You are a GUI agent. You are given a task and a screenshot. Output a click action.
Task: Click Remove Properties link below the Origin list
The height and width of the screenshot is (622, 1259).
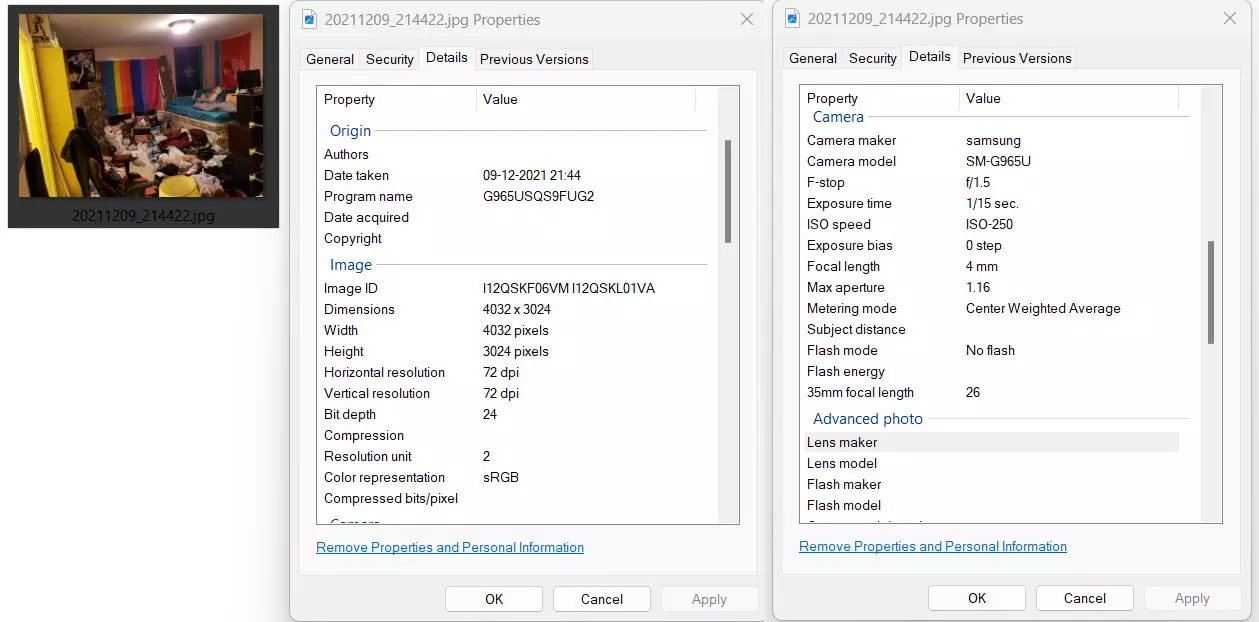coord(450,547)
